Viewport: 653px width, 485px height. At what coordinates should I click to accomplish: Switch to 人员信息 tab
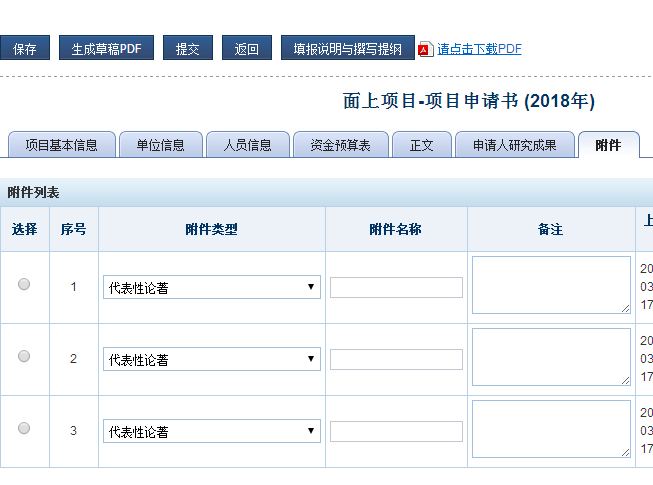tap(248, 145)
